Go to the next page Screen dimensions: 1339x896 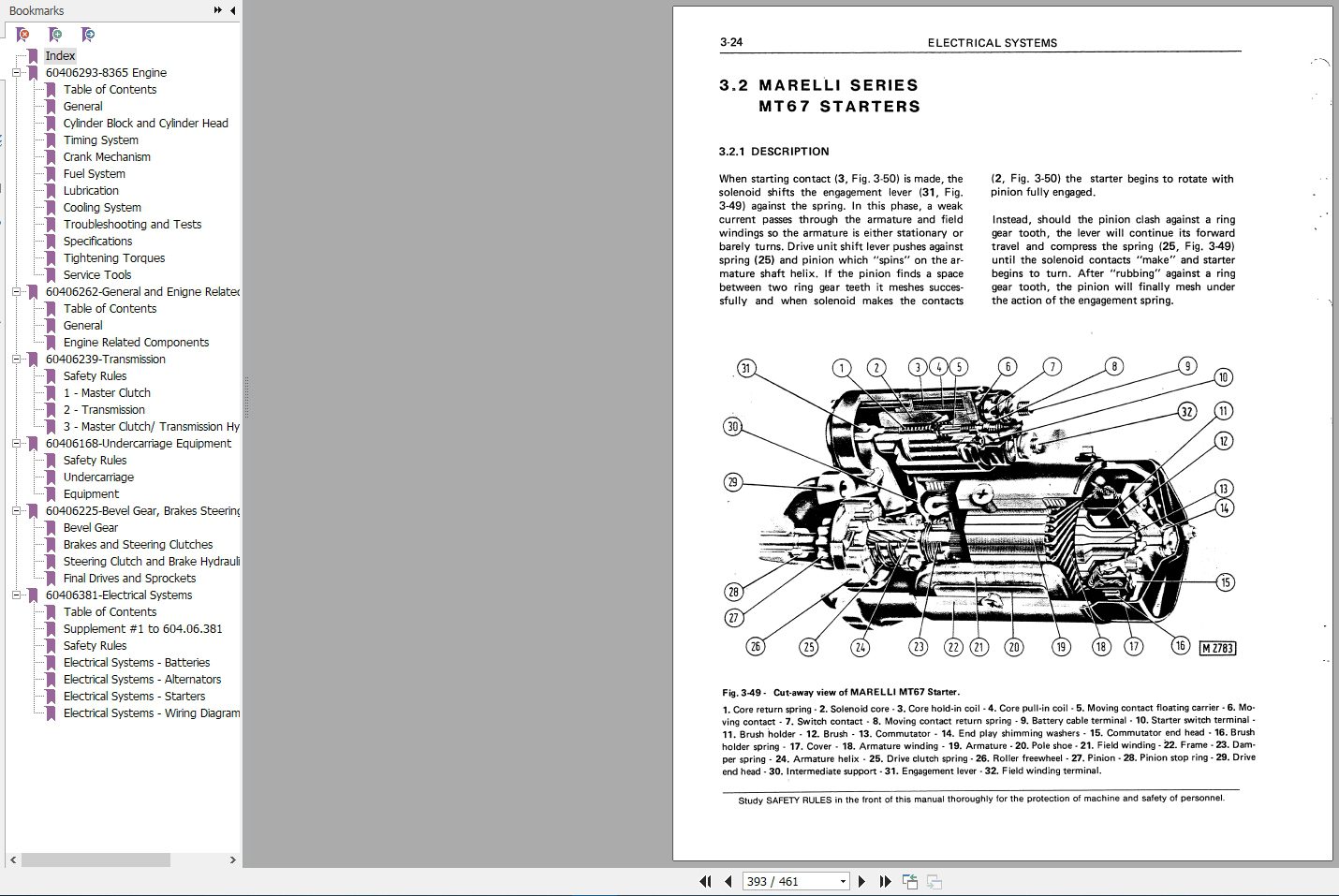[861, 881]
